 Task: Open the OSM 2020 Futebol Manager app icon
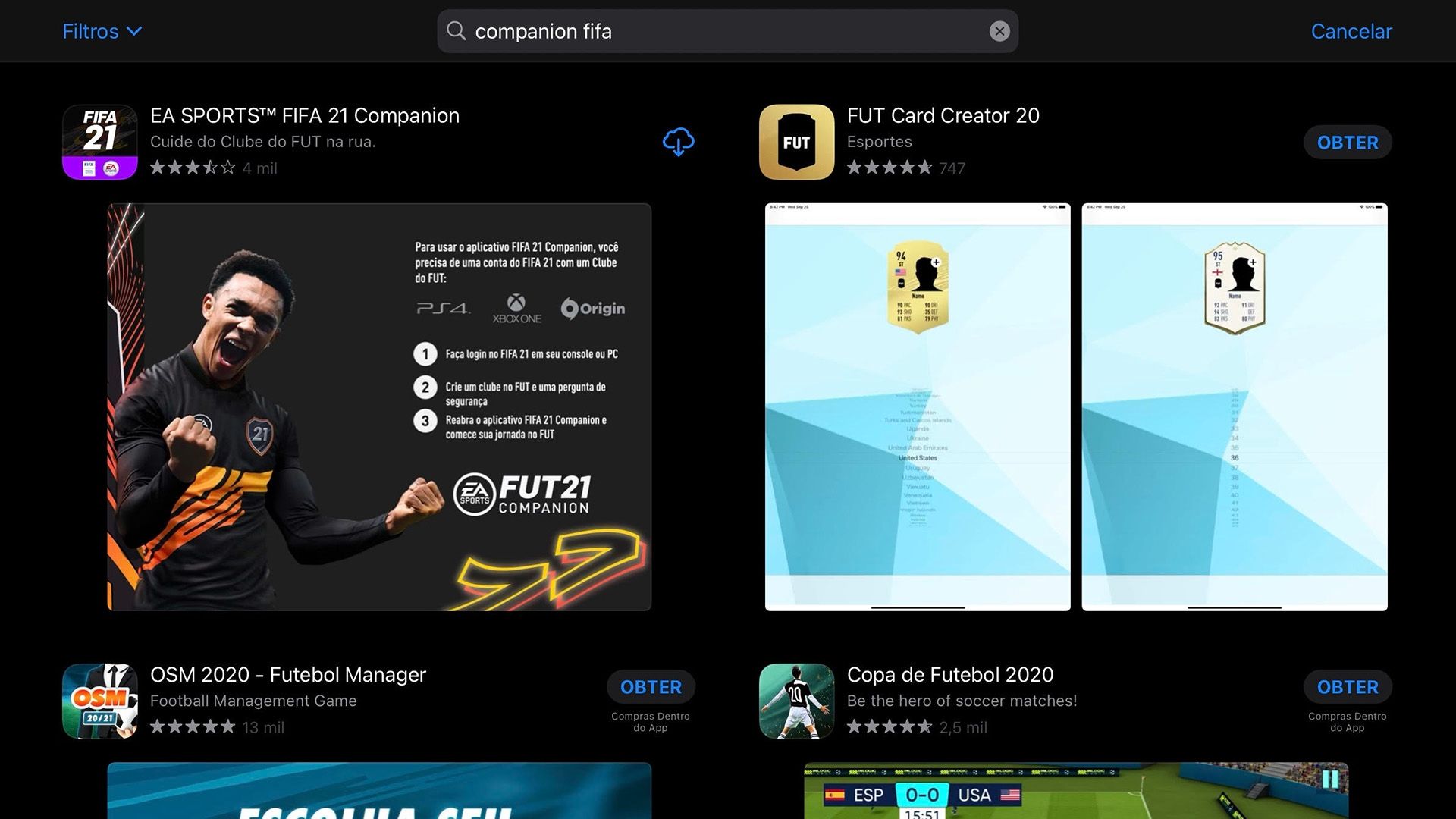tap(99, 700)
